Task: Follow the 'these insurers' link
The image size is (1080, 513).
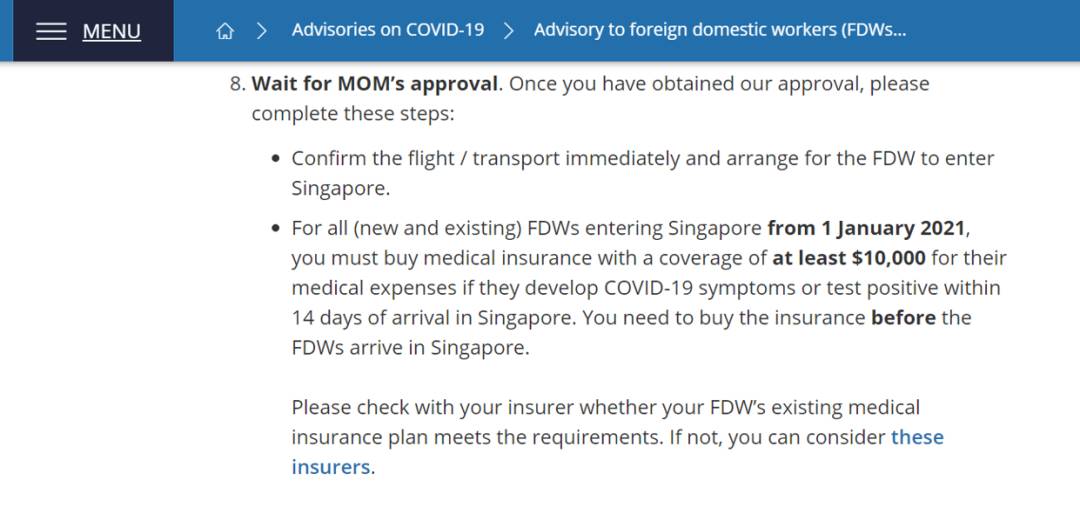Action: tap(917, 437)
